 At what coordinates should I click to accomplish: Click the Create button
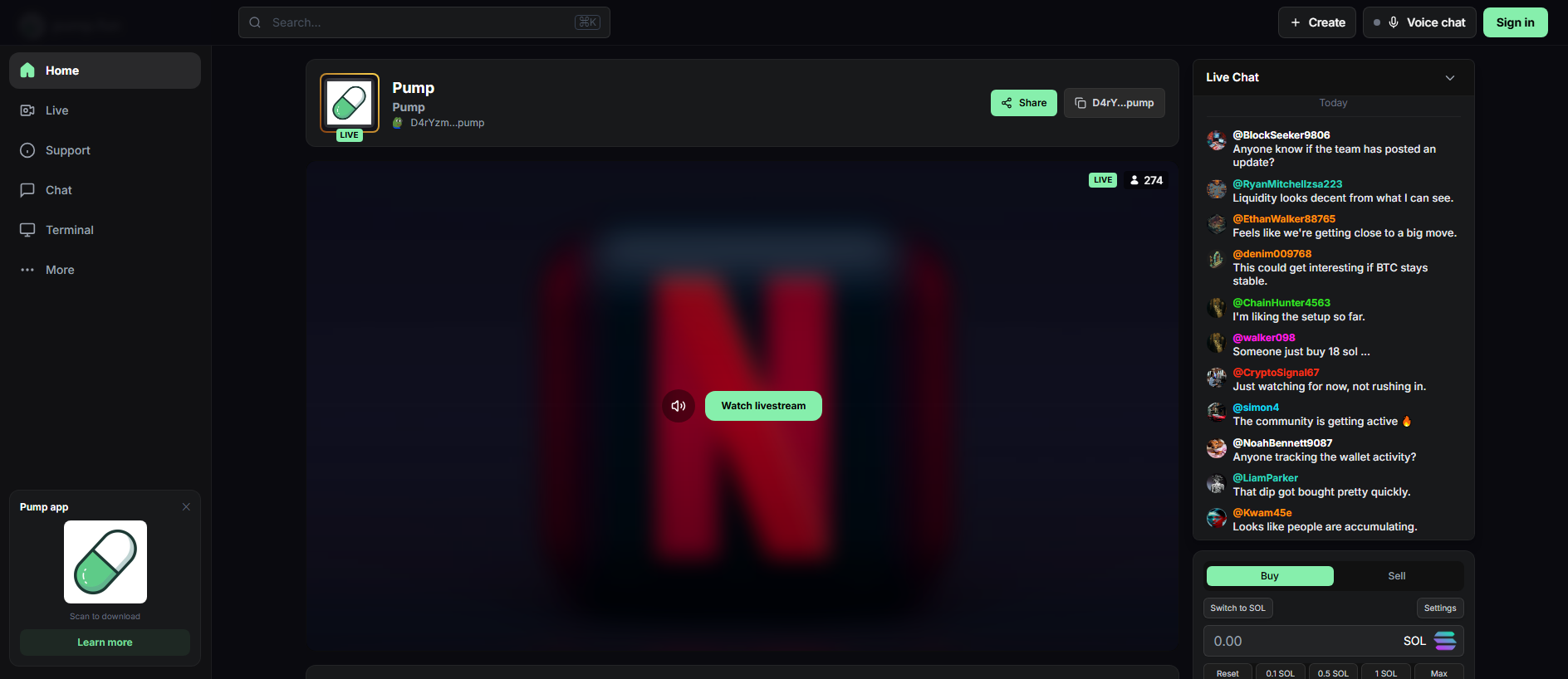point(1317,22)
